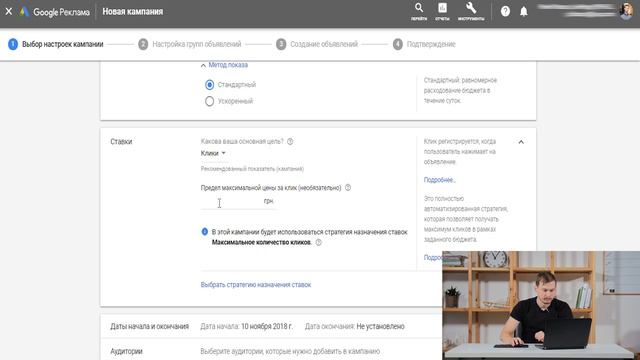
Task: Click help icon next to основная цель
Action: pyautogui.click(x=290, y=142)
